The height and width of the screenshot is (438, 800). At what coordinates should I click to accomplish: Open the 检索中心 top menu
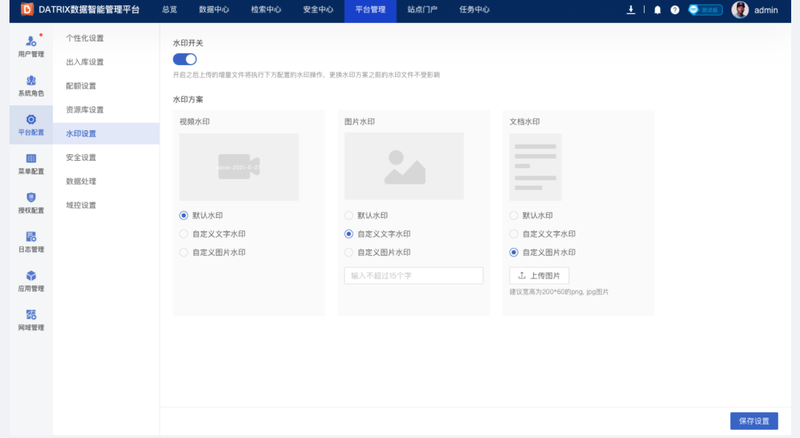pyautogui.click(x=266, y=10)
